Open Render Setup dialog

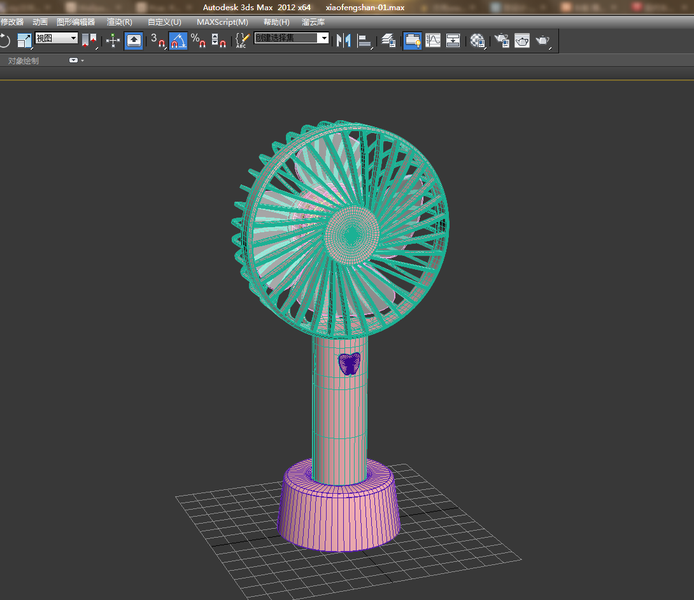coord(502,40)
